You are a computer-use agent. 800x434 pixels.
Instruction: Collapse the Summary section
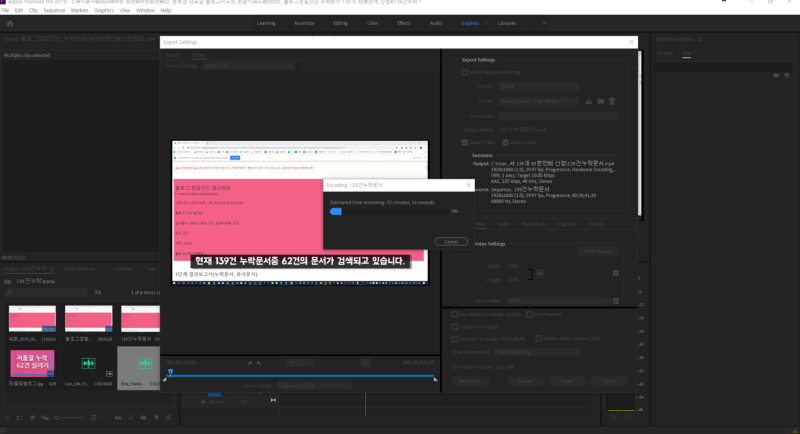tap(466, 155)
